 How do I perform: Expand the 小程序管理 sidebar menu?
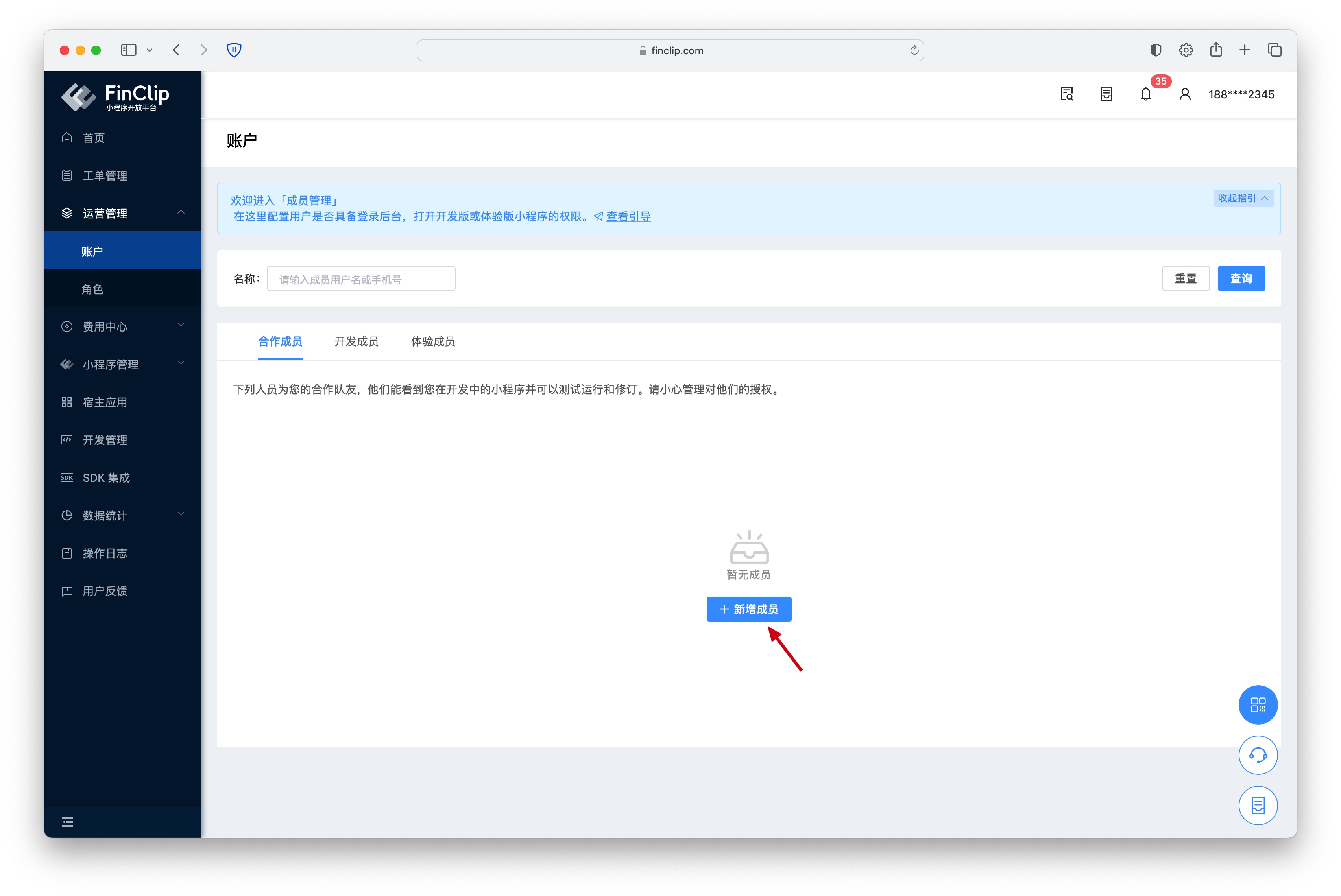point(122,364)
